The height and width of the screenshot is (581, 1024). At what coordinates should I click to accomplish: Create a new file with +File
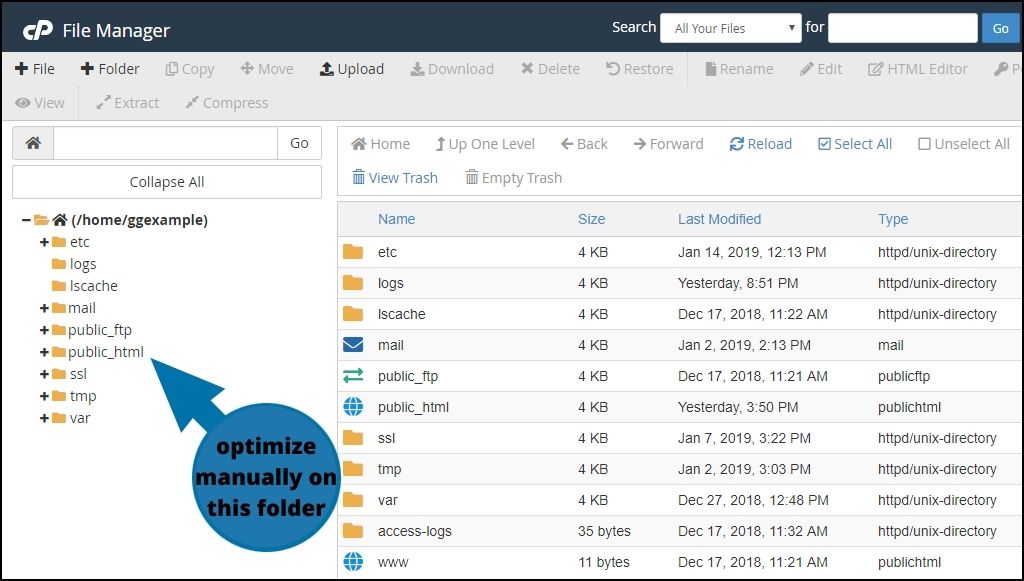(x=35, y=69)
